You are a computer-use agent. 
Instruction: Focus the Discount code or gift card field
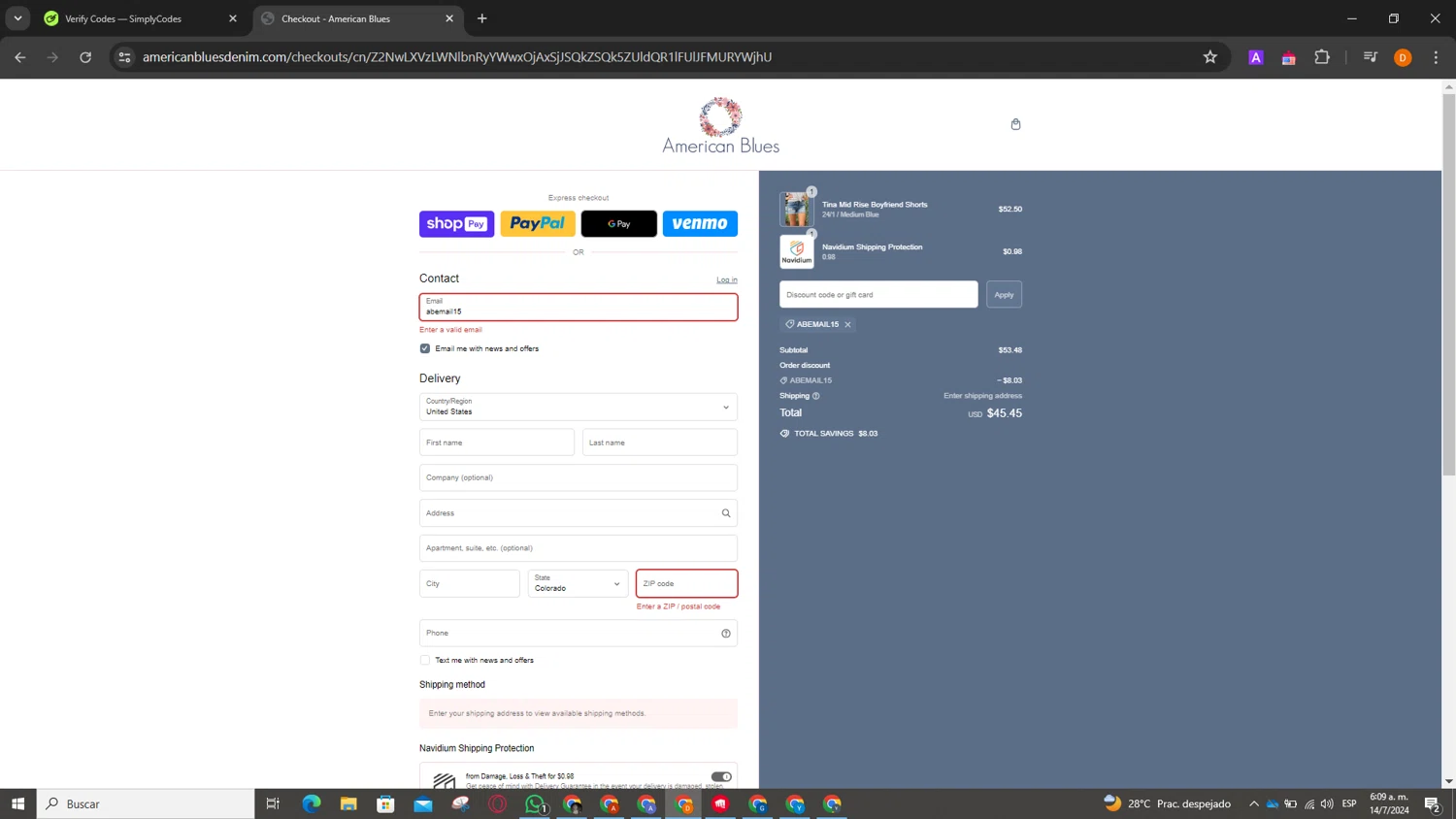[878, 295]
